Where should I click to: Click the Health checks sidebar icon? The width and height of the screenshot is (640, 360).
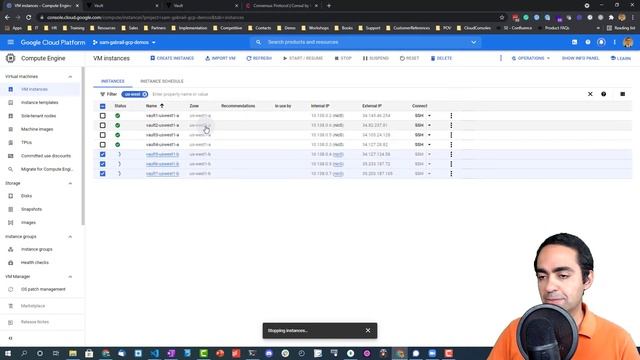pyautogui.click(x=11, y=262)
